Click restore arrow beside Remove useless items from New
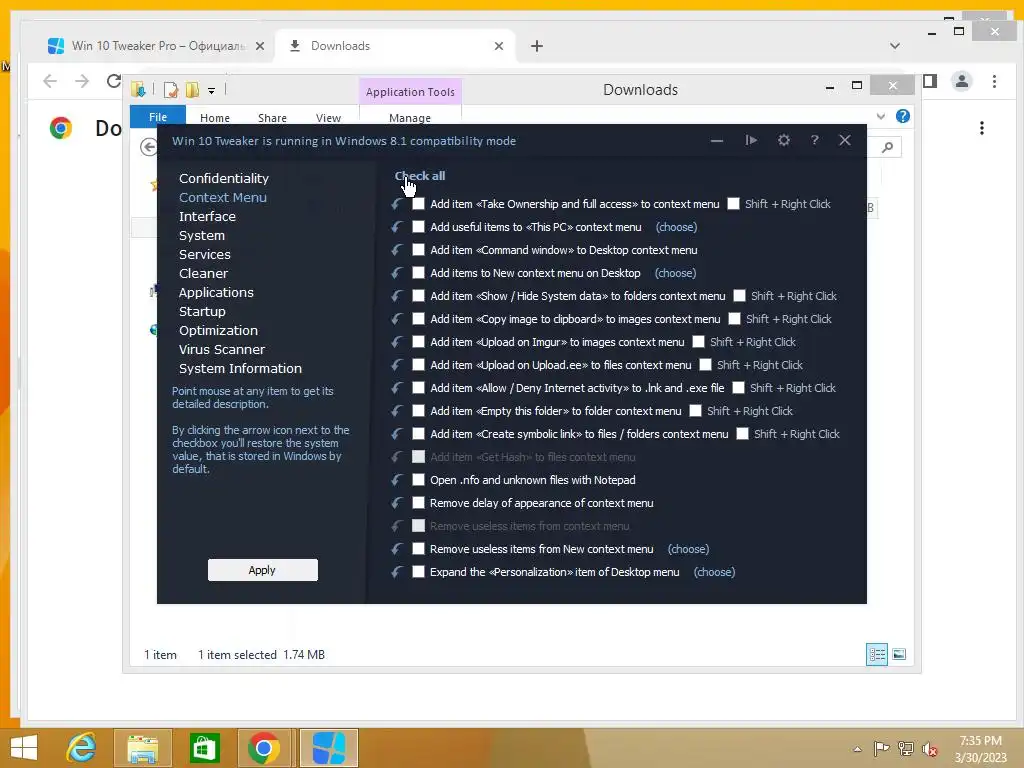 396,549
